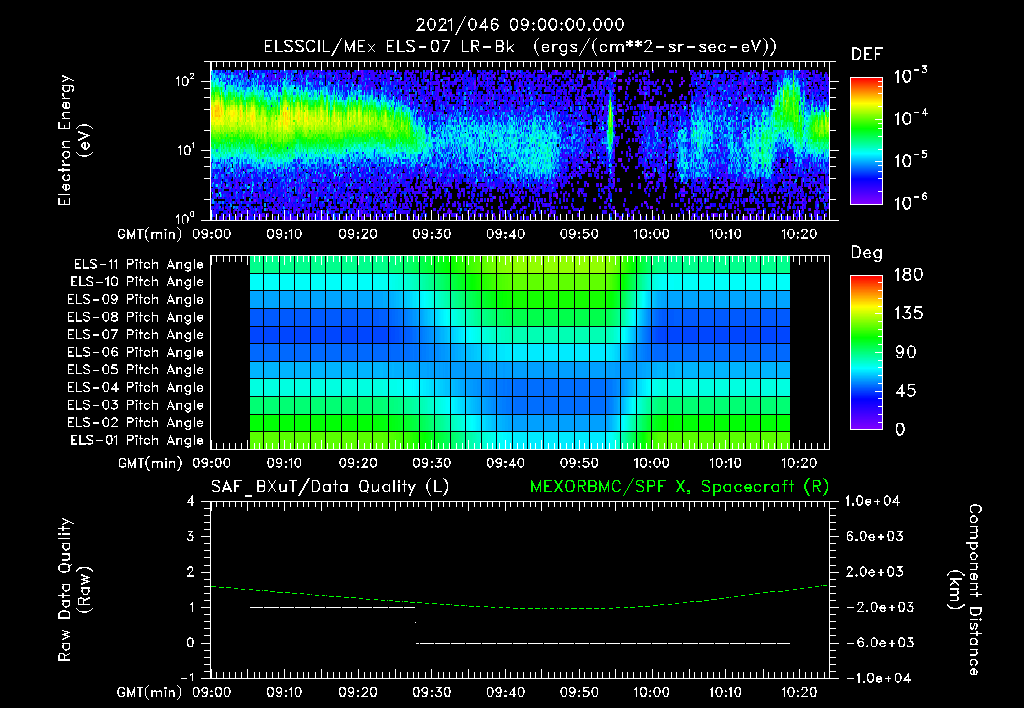Screen dimensions: 1024x708
Task: Click the '90' value on the Deg color scale
Action: click(906, 352)
